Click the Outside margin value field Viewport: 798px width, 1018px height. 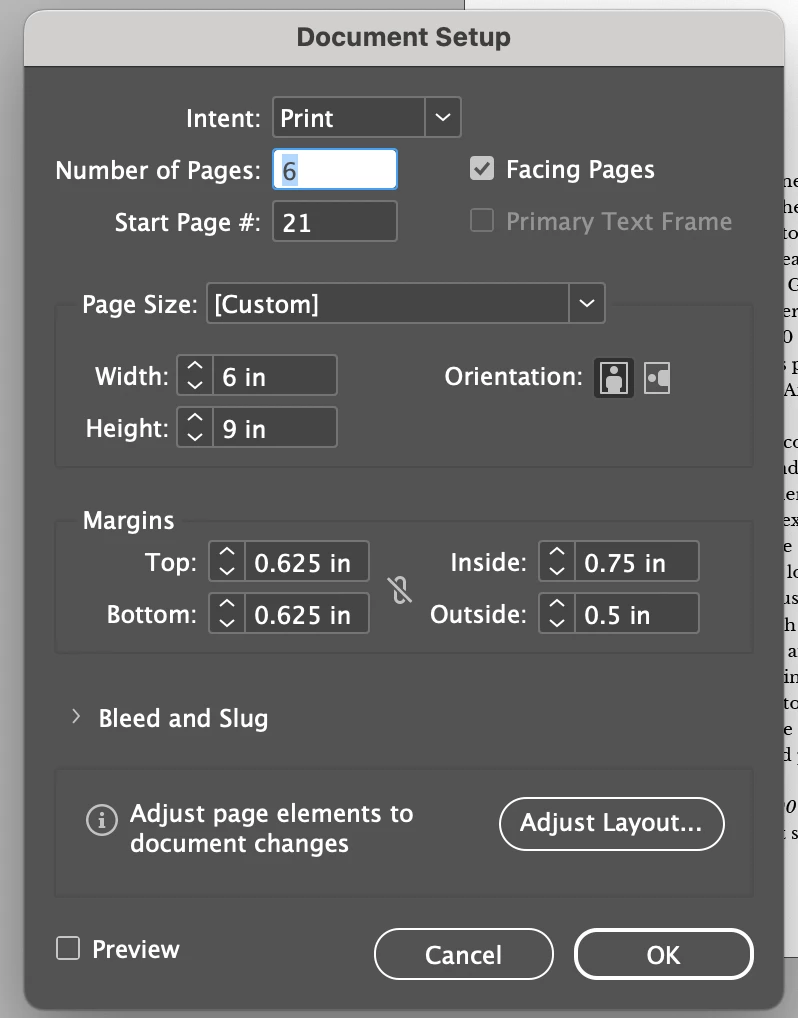point(637,614)
